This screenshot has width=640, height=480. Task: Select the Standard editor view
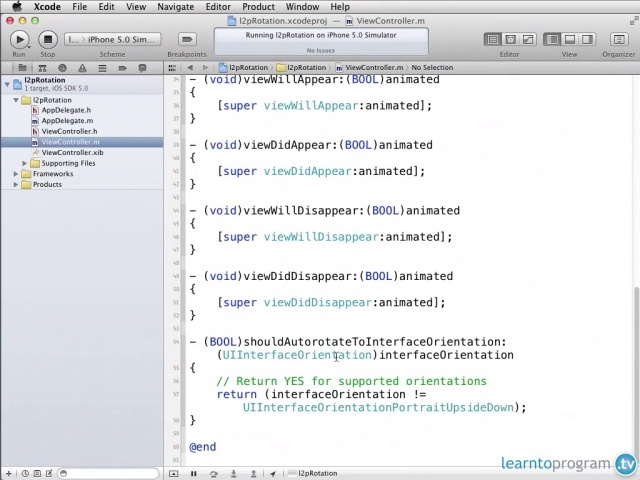493,40
